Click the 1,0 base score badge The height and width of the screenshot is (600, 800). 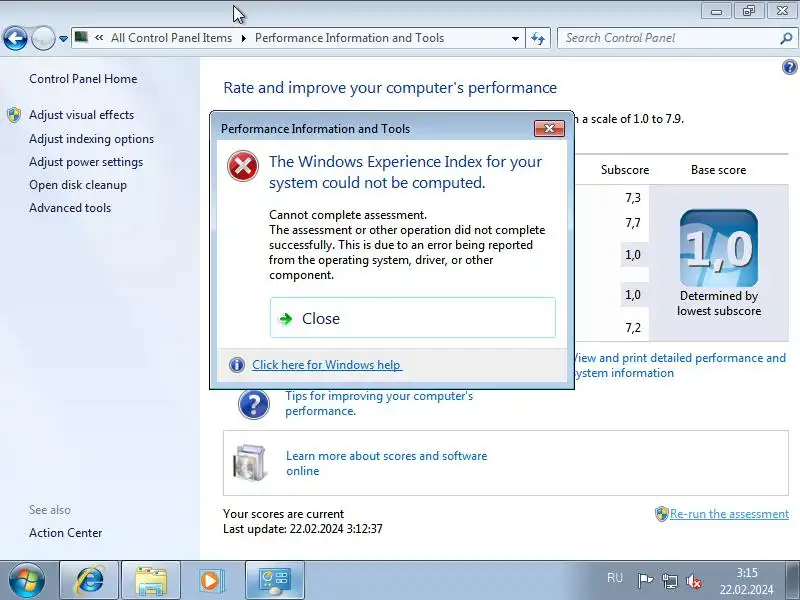coord(718,248)
